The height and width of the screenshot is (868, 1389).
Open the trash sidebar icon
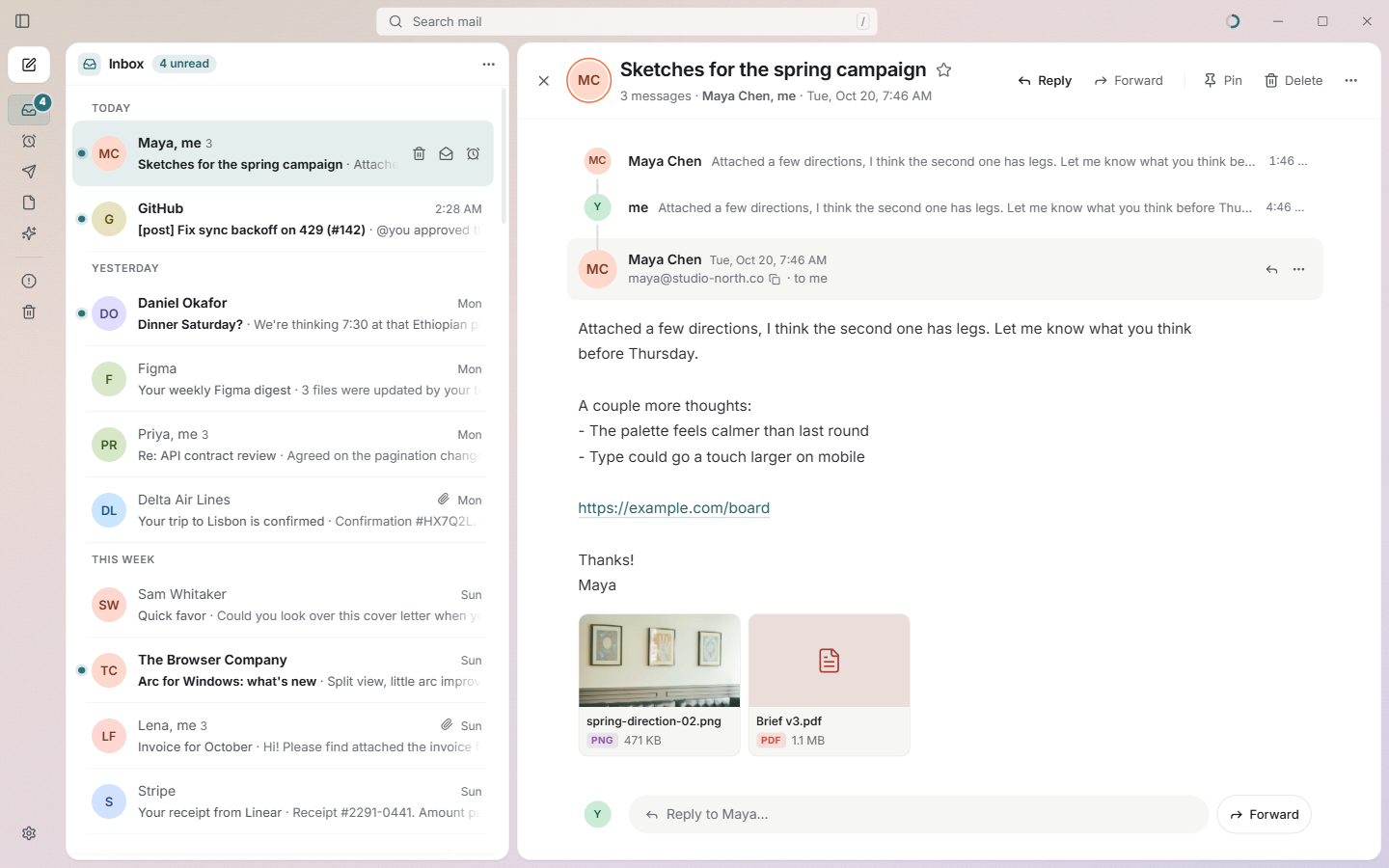point(29,312)
